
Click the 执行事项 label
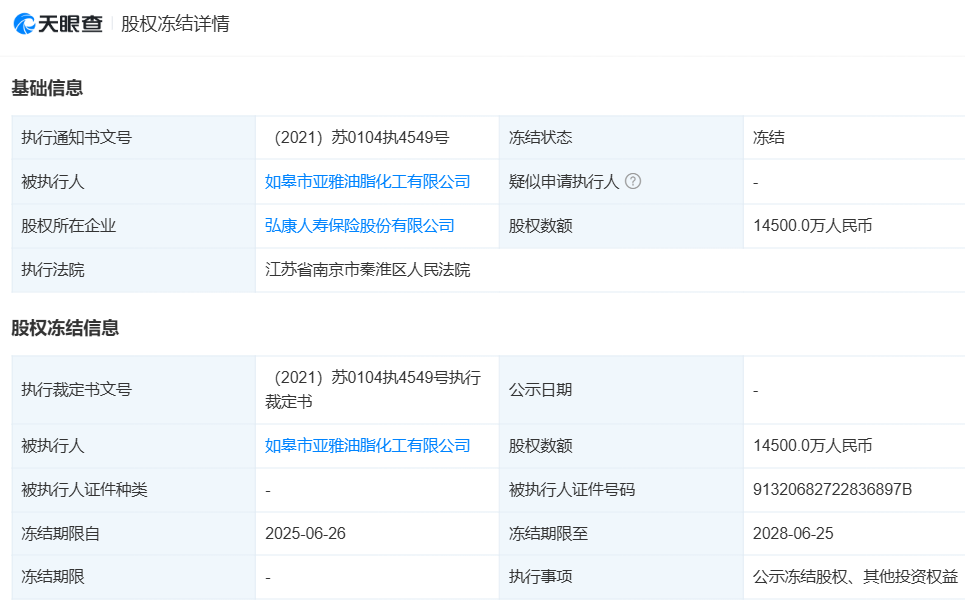point(540,577)
